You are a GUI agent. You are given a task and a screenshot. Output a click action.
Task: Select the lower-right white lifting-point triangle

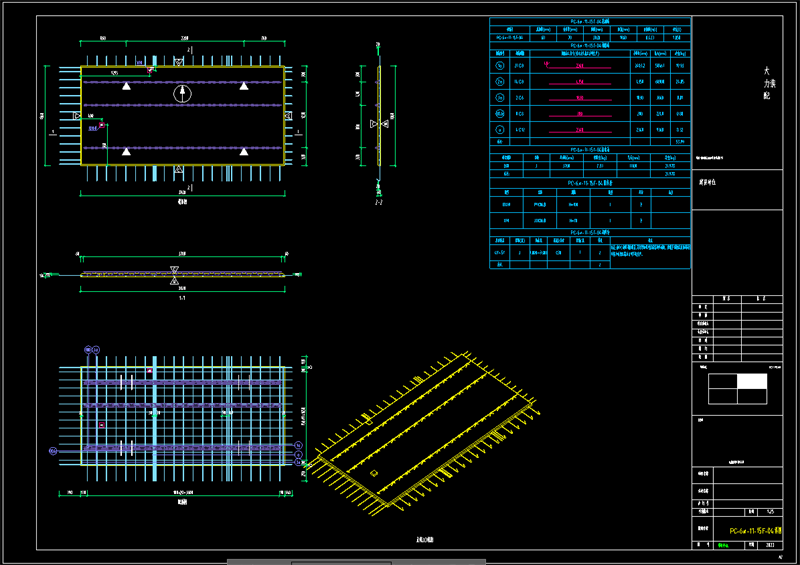244,152
